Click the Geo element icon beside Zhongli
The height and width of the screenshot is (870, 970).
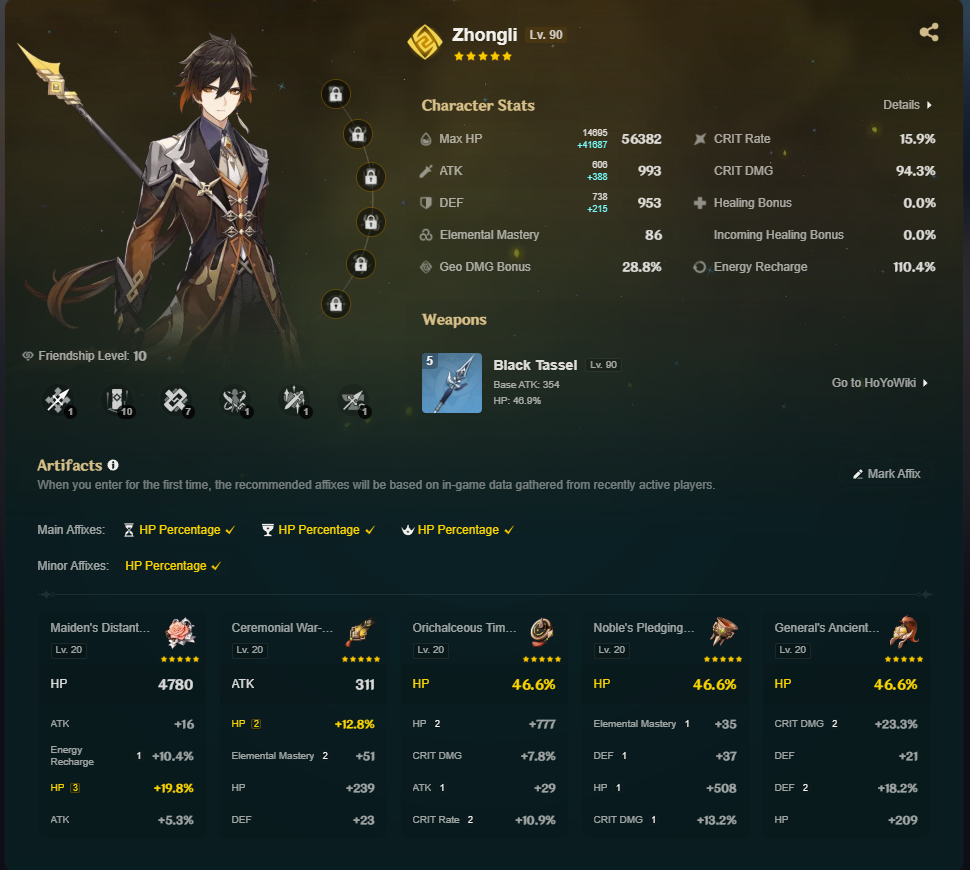click(x=425, y=42)
